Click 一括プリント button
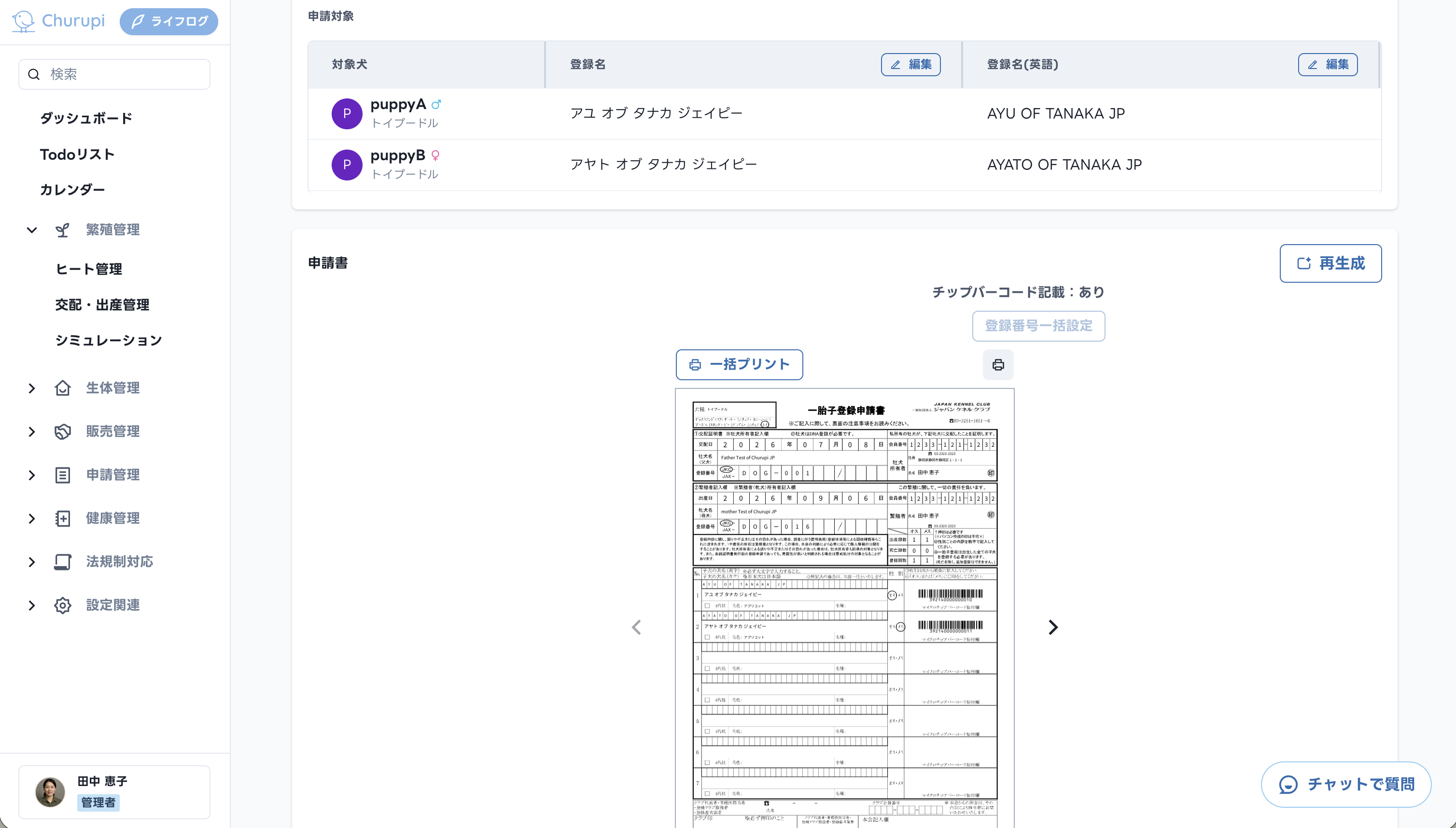This screenshot has height=828, width=1456. click(739, 364)
